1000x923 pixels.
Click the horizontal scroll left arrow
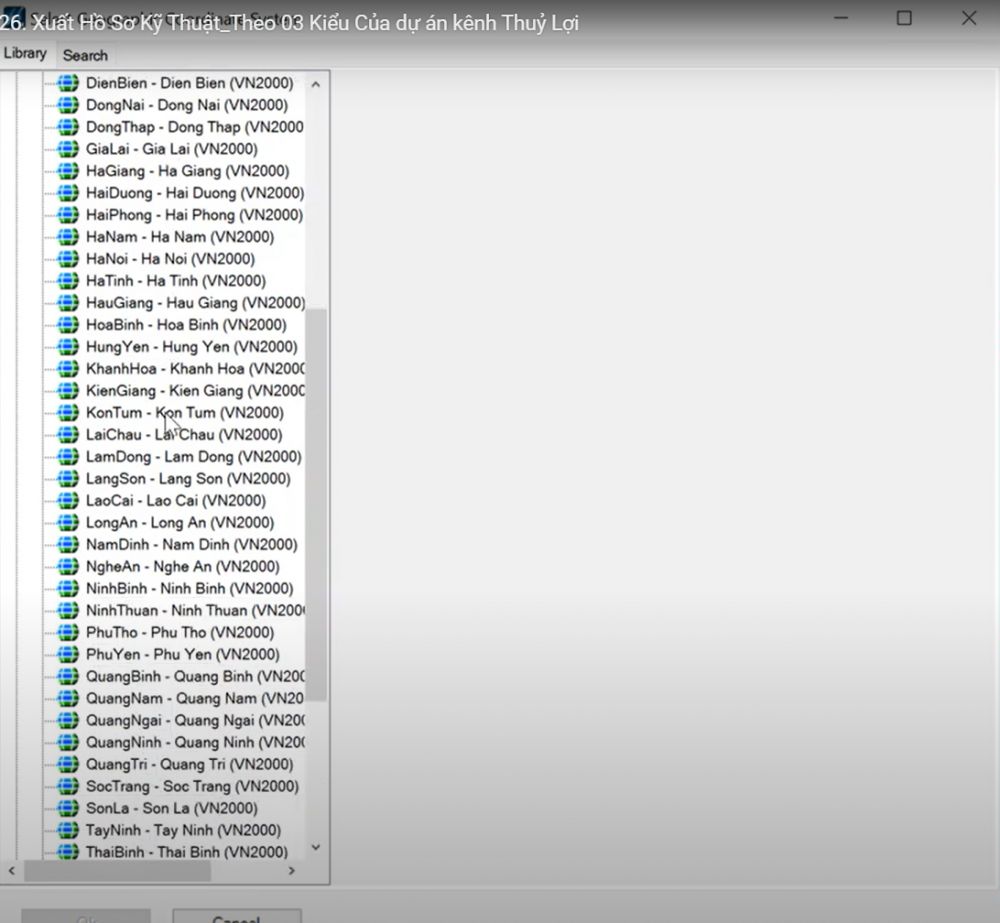coord(11,871)
